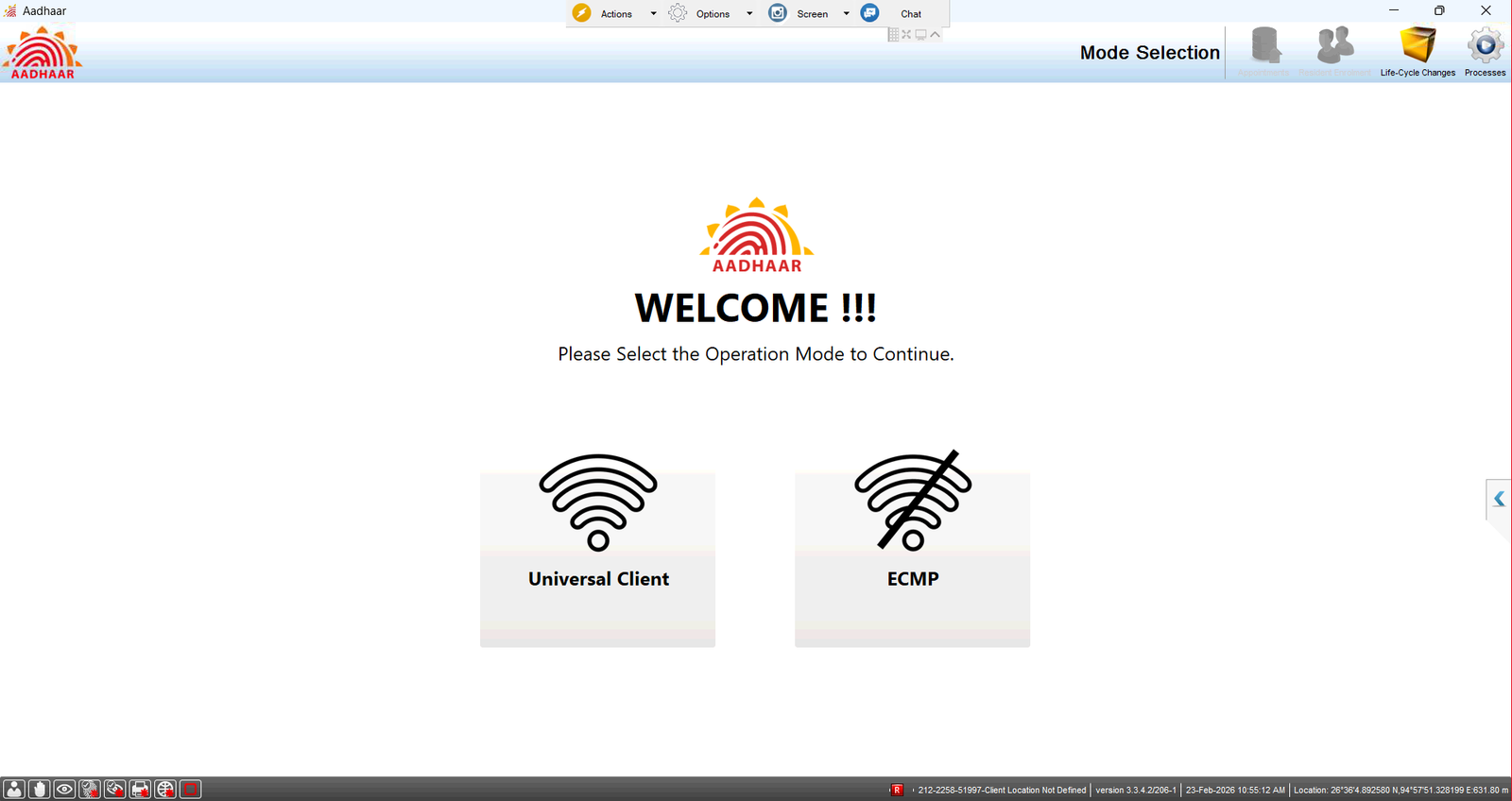The image size is (1512, 801).
Task: Click the yellow lightning Actions icon
Action: pos(582,13)
